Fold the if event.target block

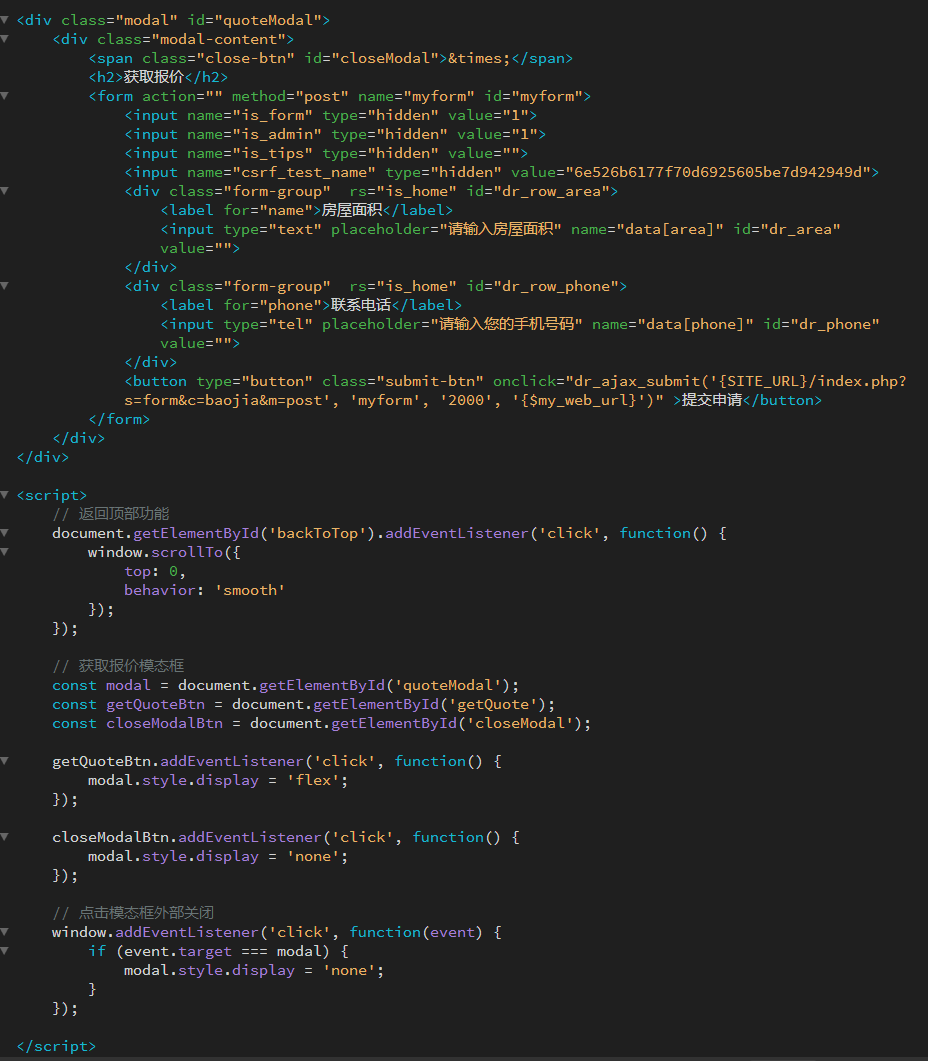(x=4, y=951)
